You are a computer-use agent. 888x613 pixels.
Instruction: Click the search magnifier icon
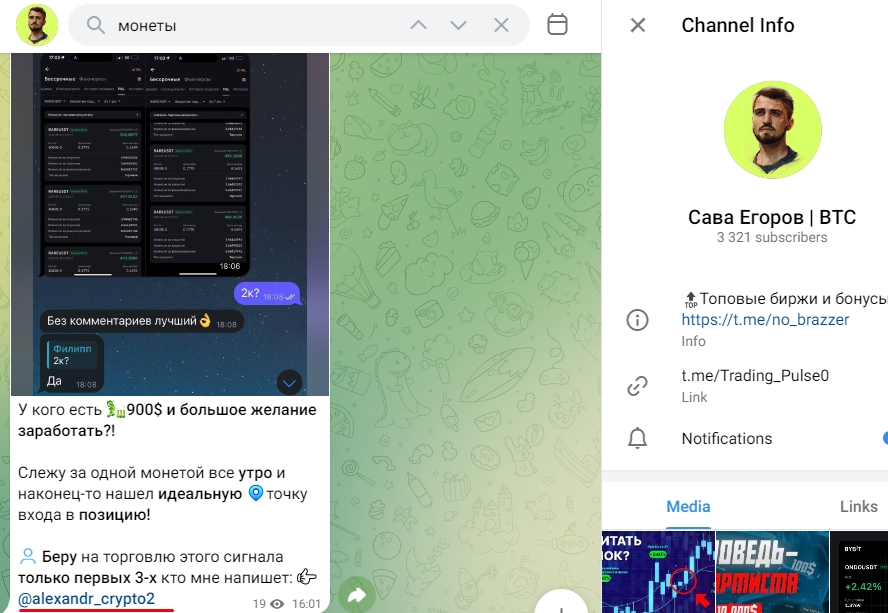click(x=96, y=25)
